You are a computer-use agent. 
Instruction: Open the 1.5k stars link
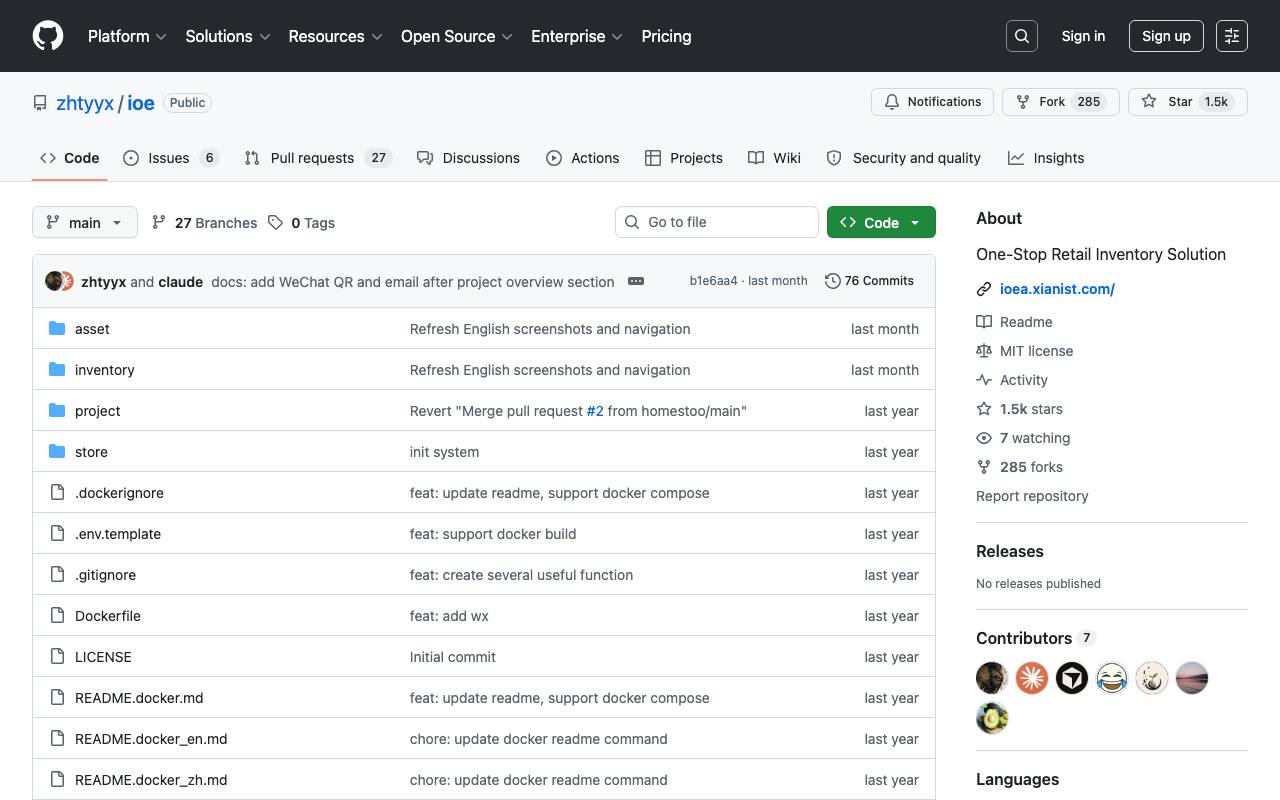click(x=1031, y=409)
